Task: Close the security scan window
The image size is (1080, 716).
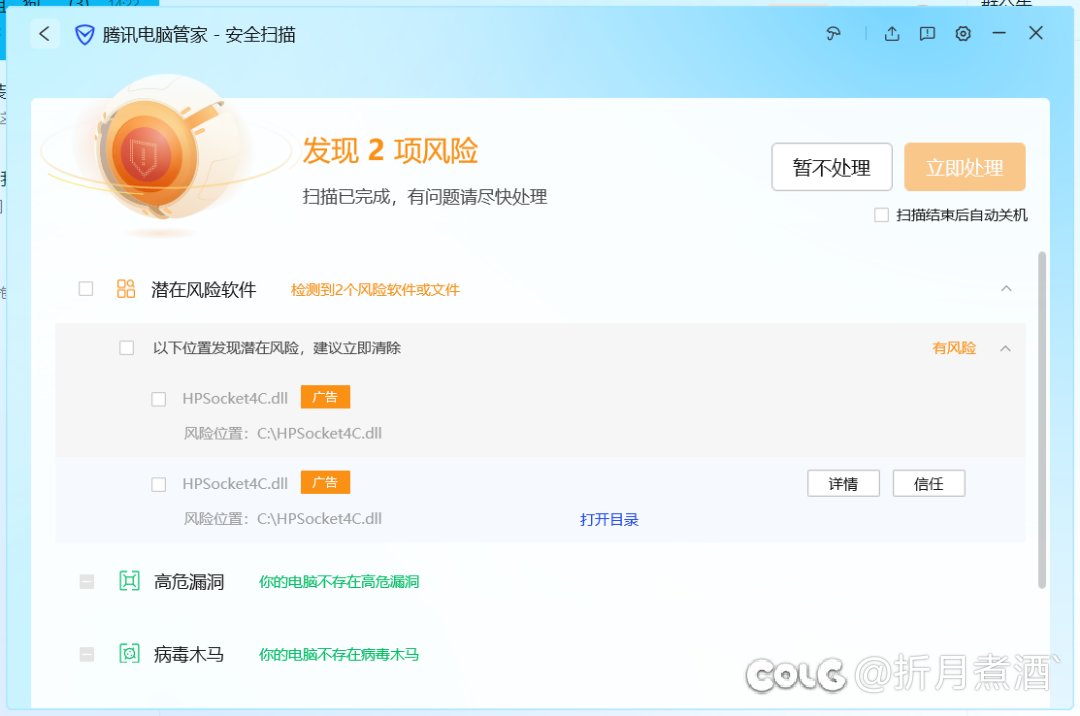Action: pos(1035,33)
